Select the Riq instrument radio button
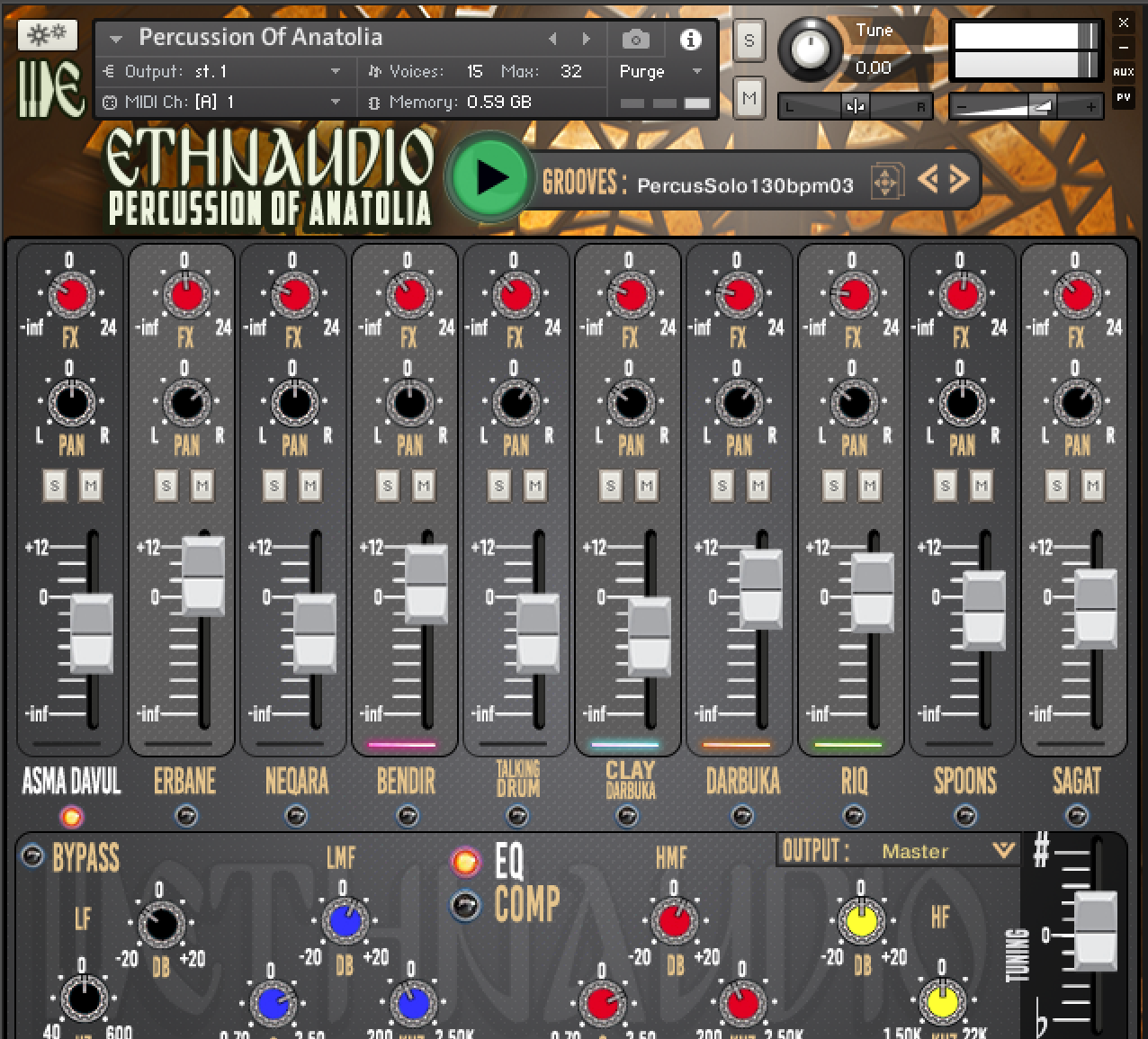The width and height of the screenshot is (1148, 1039). pos(854,816)
